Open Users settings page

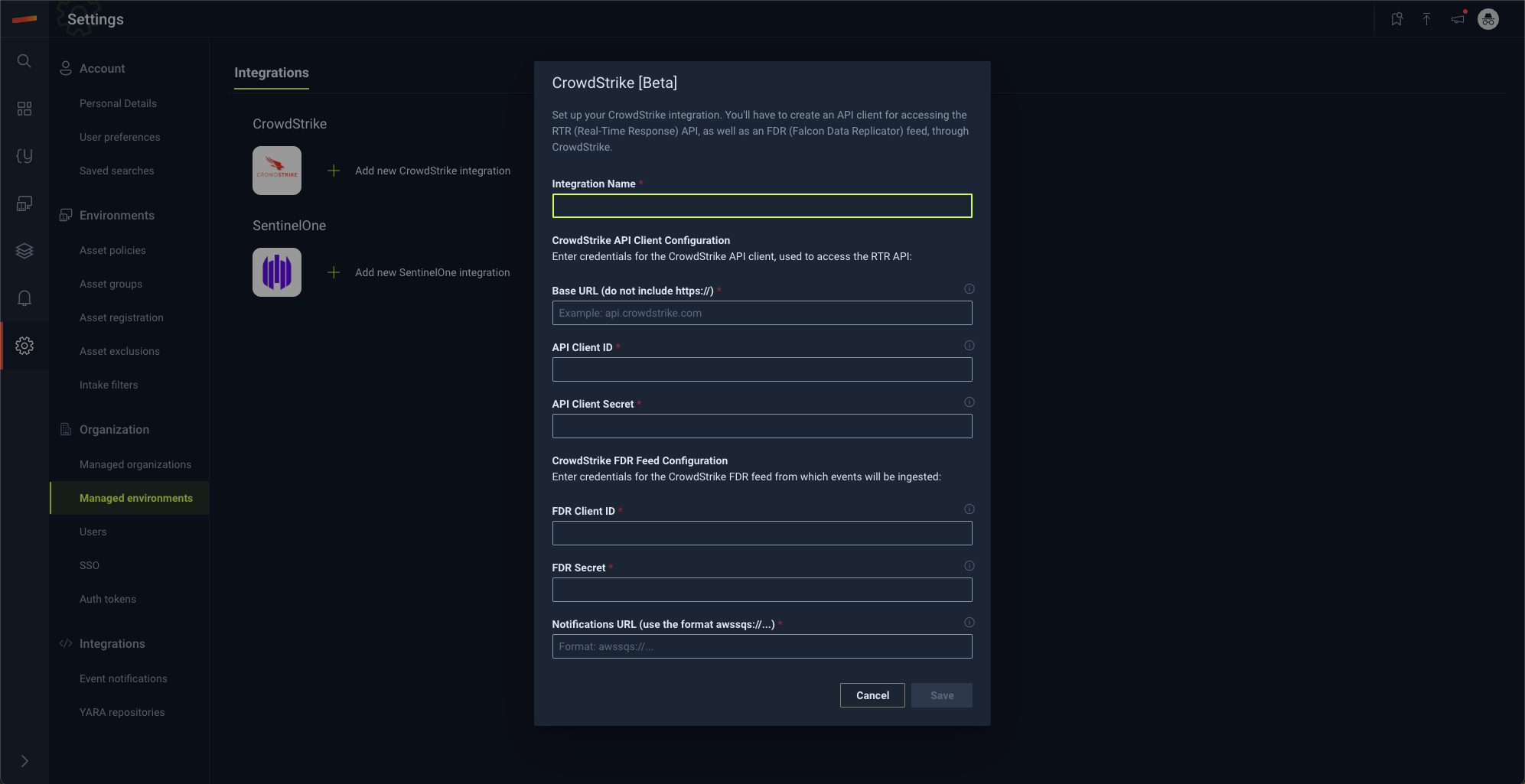[x=93, y=532]
